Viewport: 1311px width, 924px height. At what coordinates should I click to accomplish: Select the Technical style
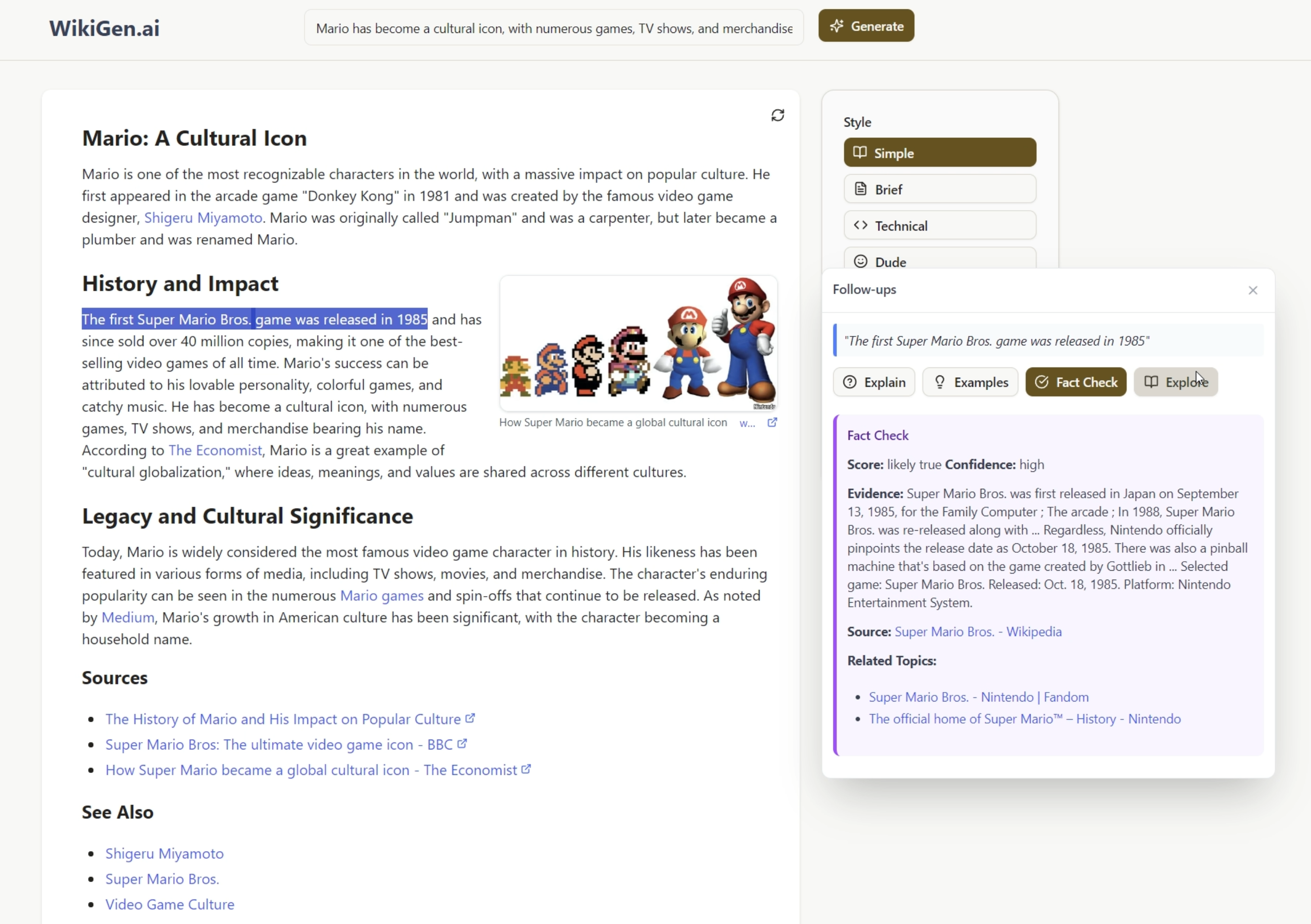(x=939, y=225)
